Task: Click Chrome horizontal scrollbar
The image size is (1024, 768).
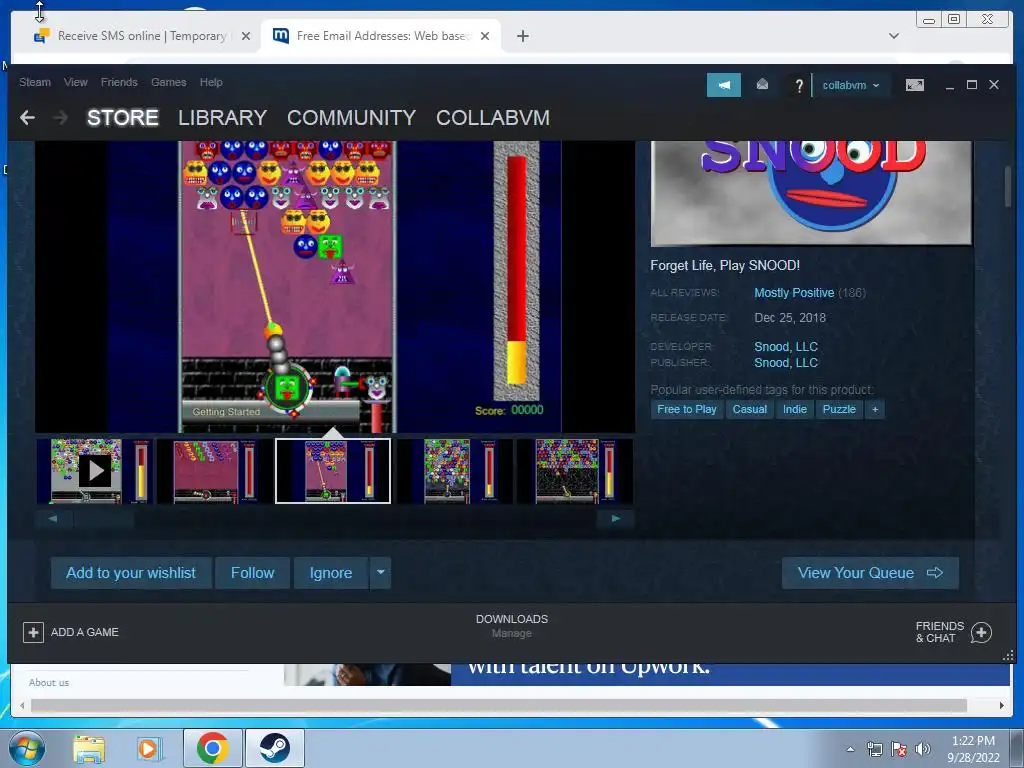Action: tap(499, 705)
